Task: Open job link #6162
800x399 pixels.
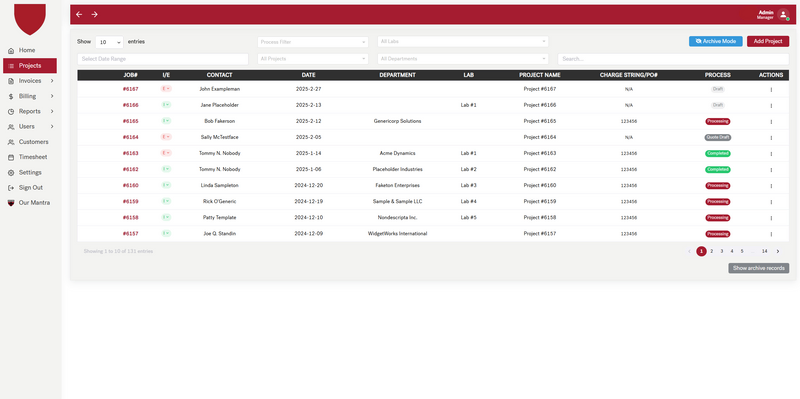Action: [130, 169]
